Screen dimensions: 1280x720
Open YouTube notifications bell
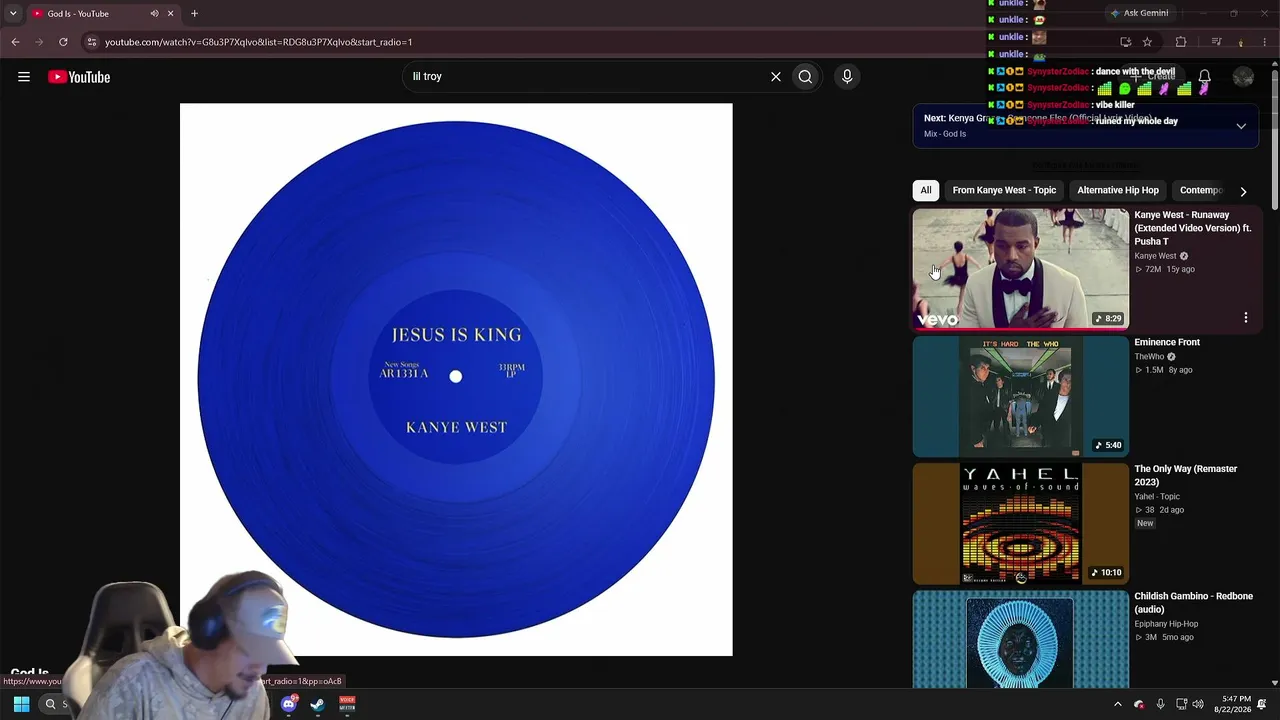click(1205, 77)
